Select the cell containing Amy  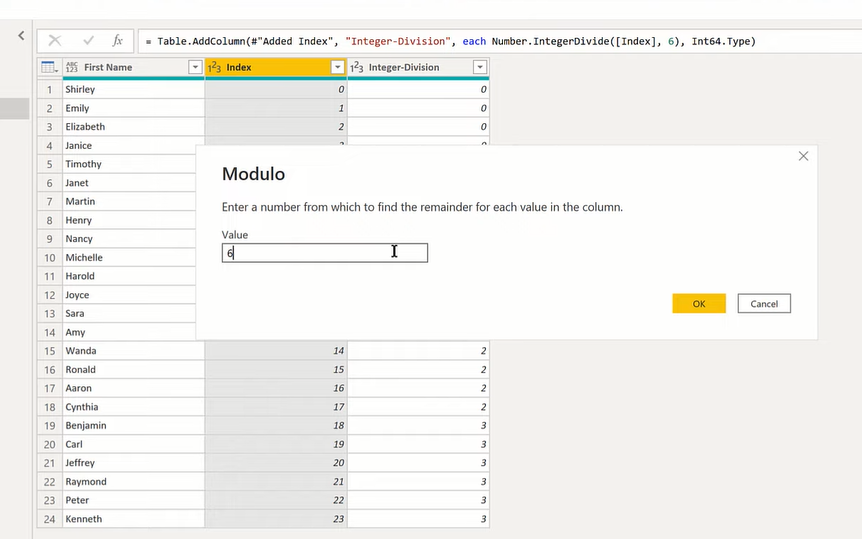(x=129, y=332)
